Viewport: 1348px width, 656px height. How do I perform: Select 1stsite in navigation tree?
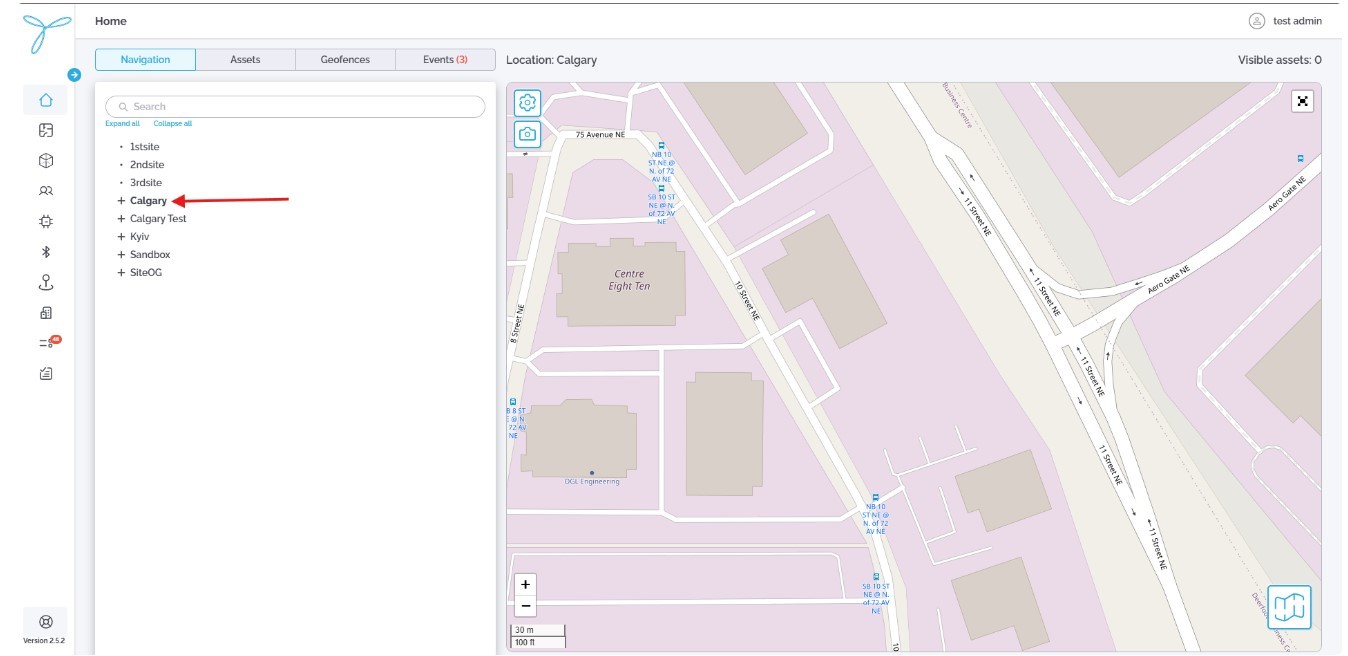pos(145,147)
